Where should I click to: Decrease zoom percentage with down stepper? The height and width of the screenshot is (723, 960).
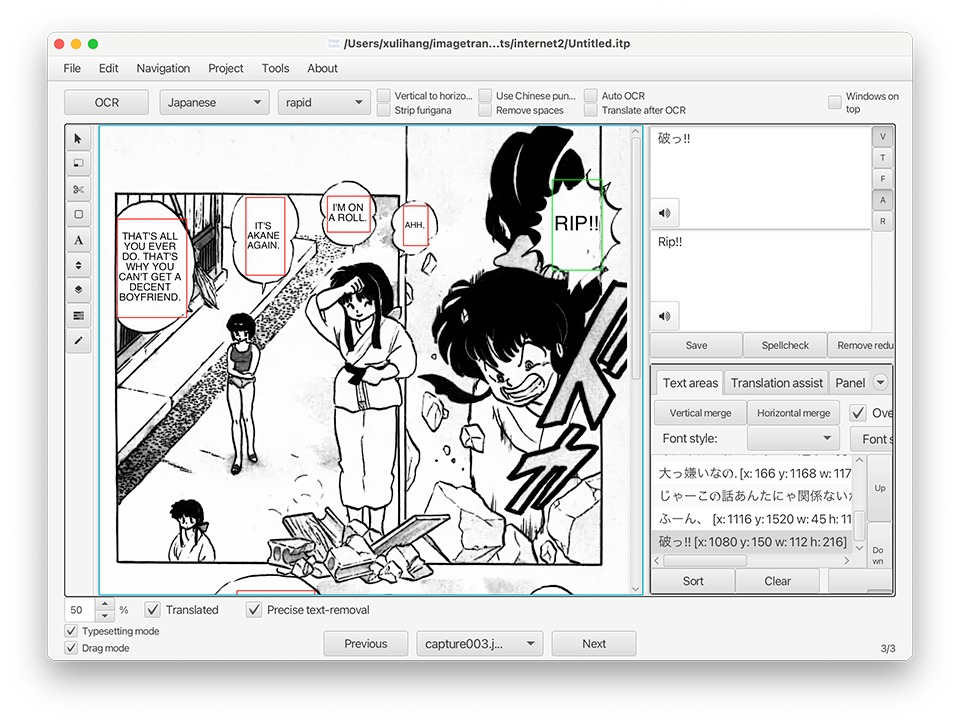coord(105,615)
